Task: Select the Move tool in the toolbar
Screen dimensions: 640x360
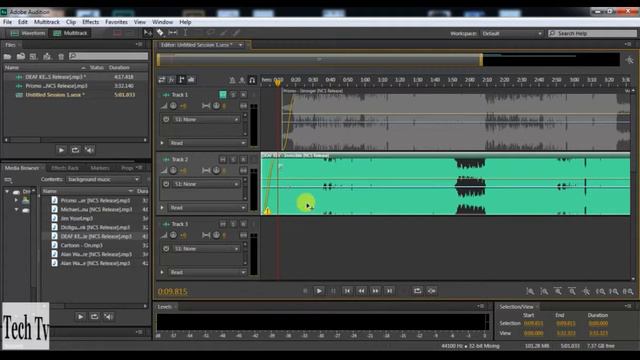Action: coord(148,33)
